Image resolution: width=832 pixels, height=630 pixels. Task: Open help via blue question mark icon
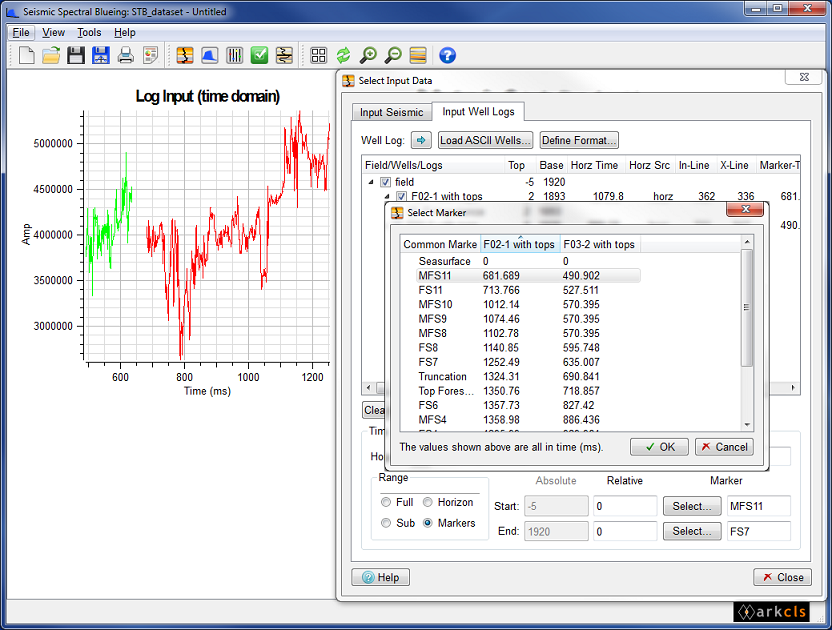point(447,55)
